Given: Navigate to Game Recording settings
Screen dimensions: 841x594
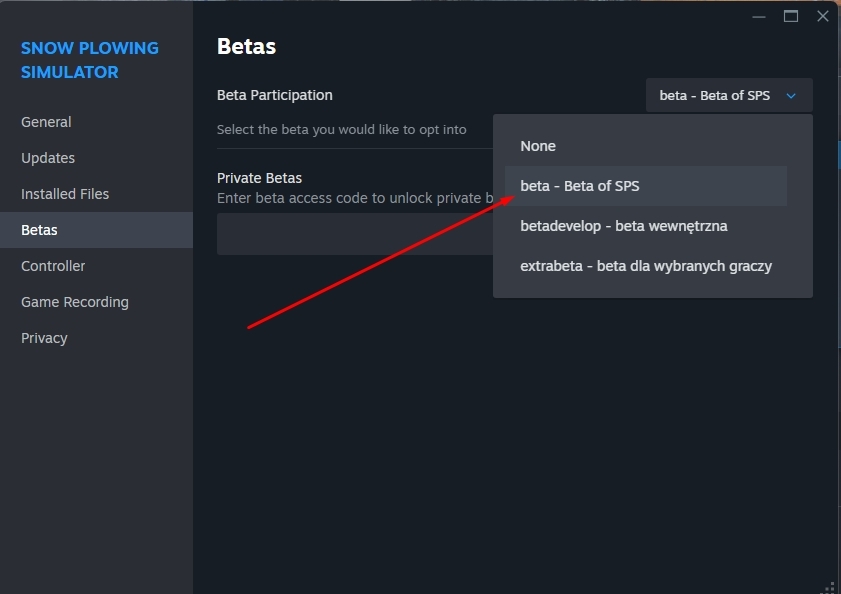Looking at the screenshot, I should point(75,302).
